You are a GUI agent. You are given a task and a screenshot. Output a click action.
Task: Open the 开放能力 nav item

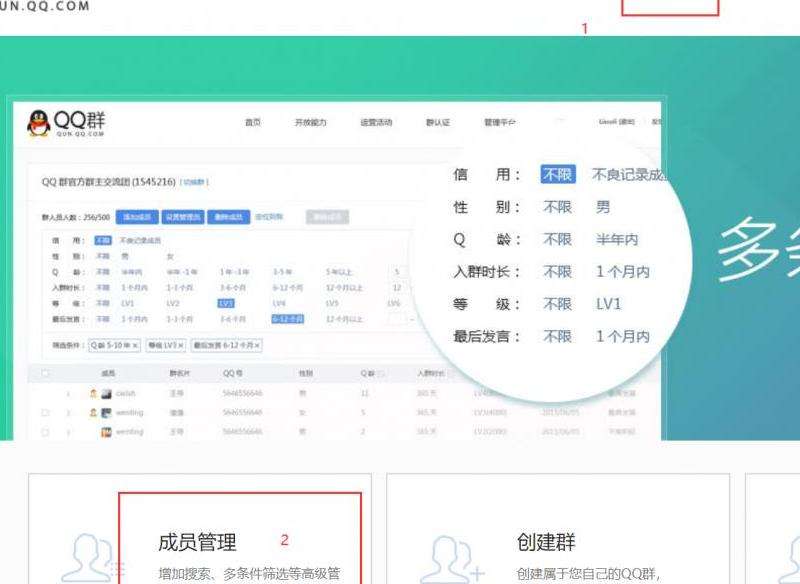311,122
